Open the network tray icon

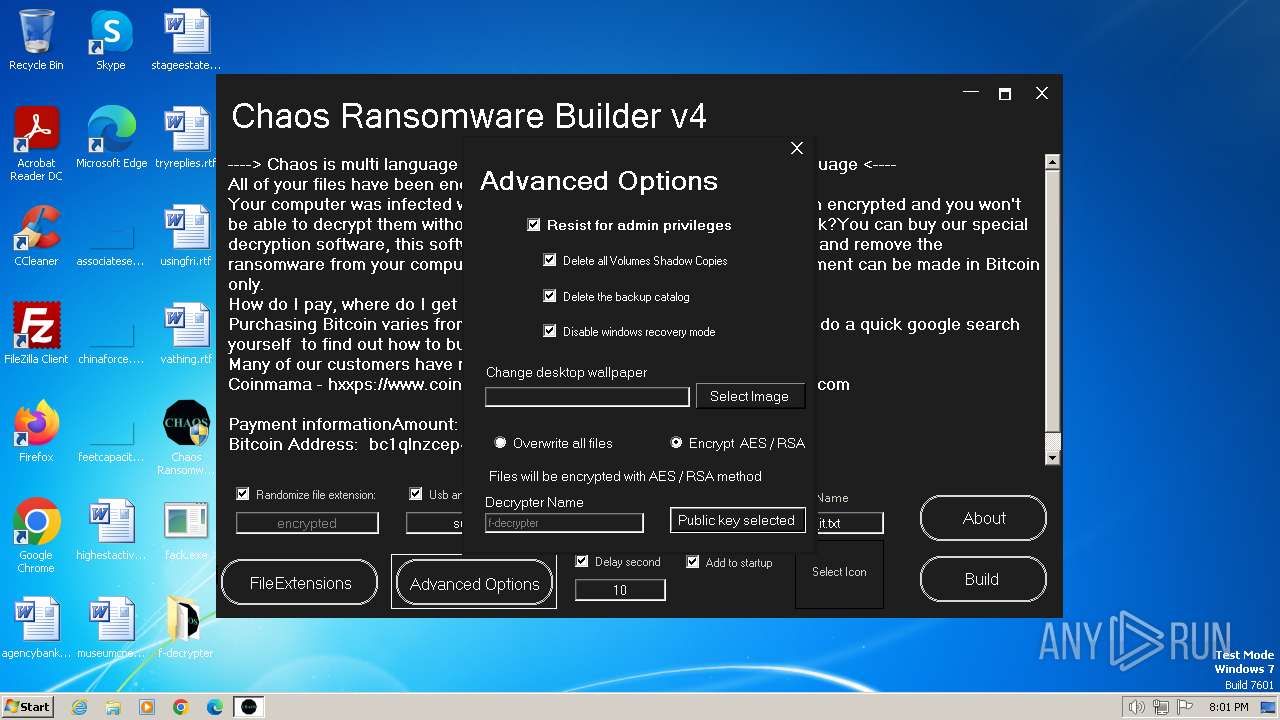coord(1161,707)
